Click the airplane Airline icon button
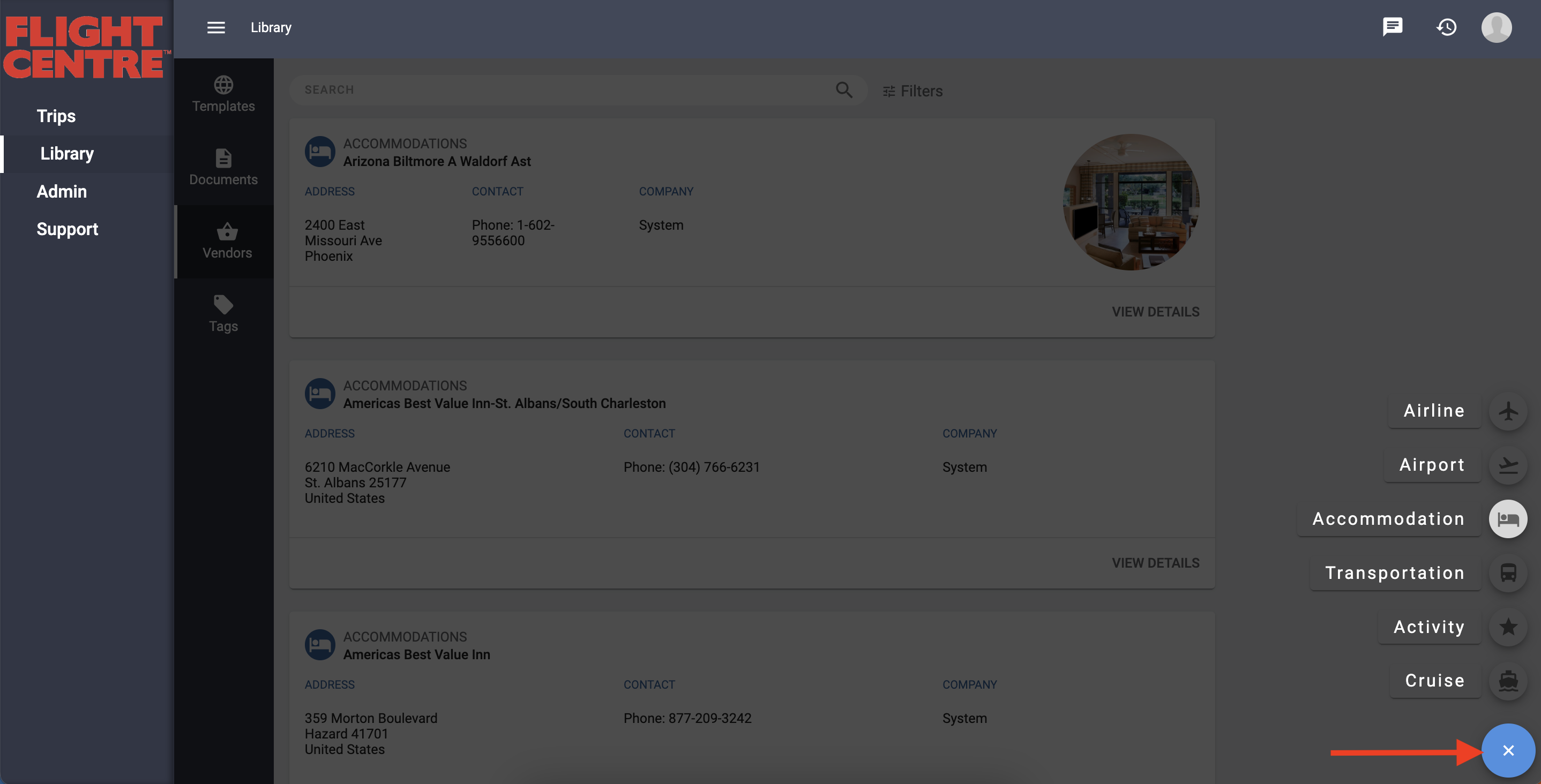Viewport: 1541px width, 784px height. 1507,411
